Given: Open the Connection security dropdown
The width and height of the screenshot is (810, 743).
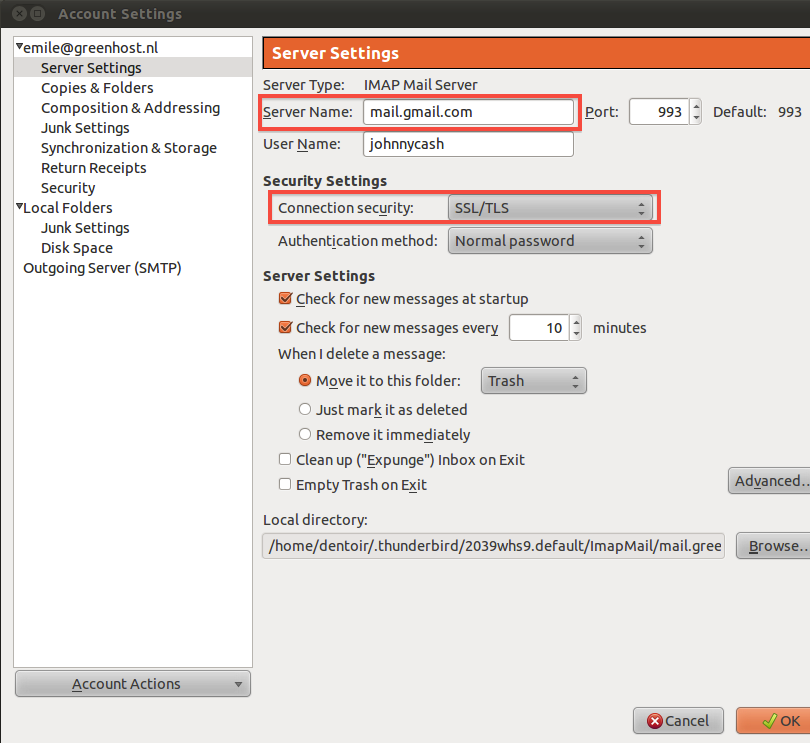Looking at the screenshot, I should tap(549, 208).
